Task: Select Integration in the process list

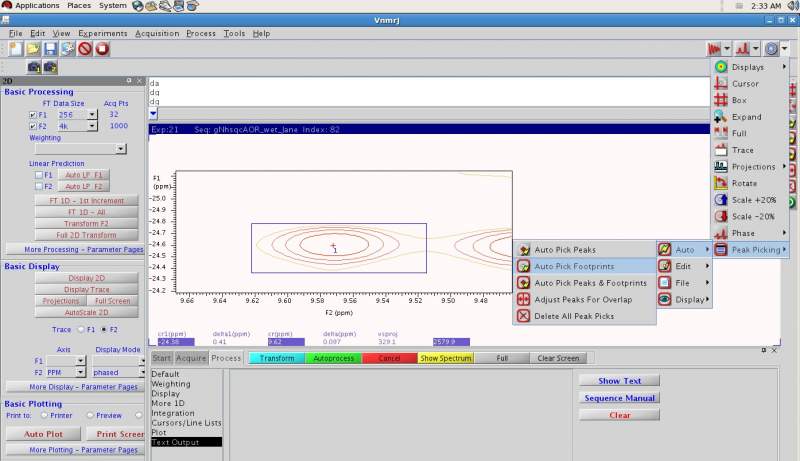Action: pyautogui.click(x=173, y=413)
